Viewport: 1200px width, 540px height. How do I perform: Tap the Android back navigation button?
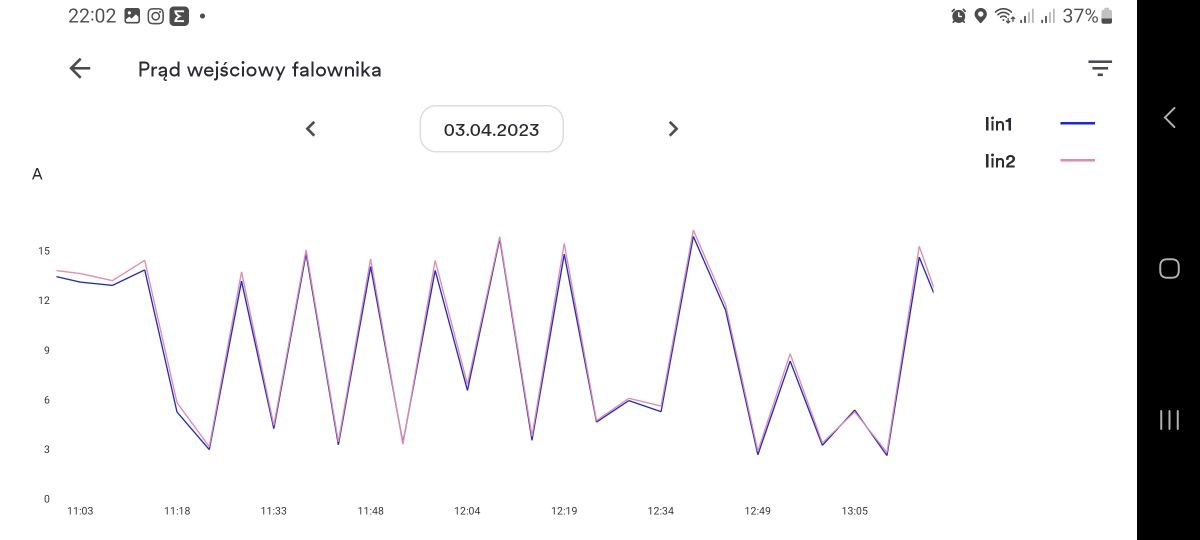[x=1169, y=117]
